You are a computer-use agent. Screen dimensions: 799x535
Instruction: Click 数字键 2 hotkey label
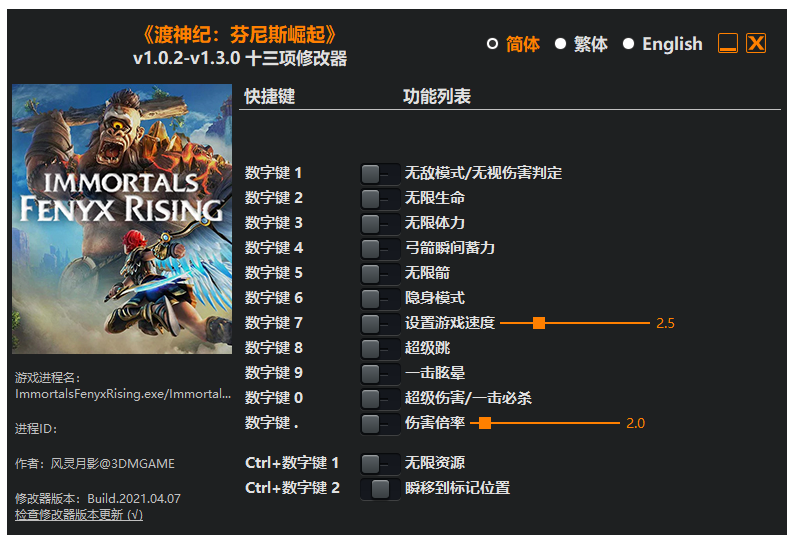(x=274, y=198)
